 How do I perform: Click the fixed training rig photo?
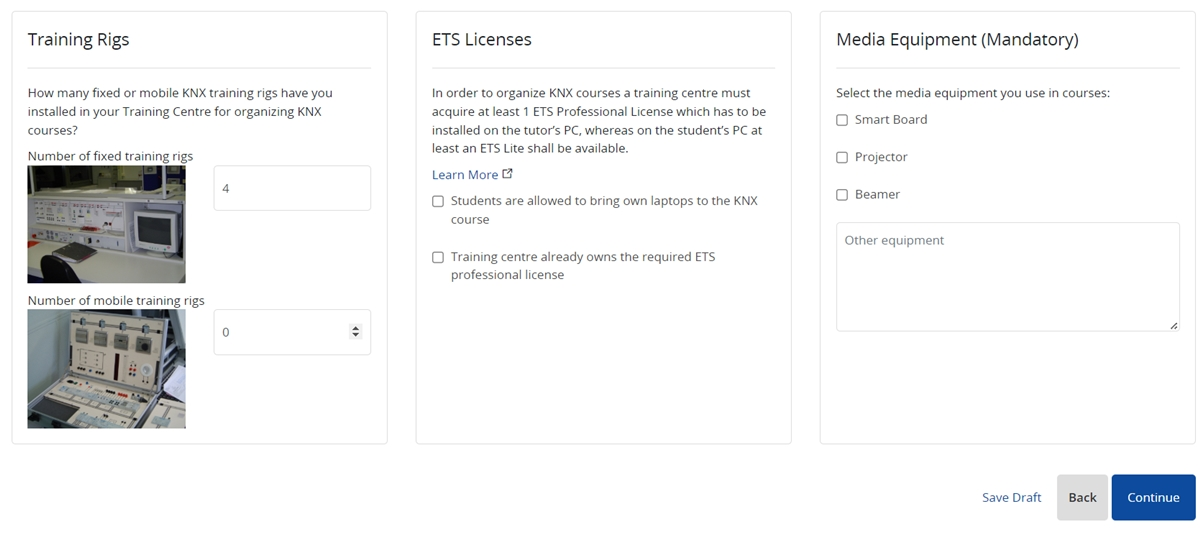tap(106, 224)
